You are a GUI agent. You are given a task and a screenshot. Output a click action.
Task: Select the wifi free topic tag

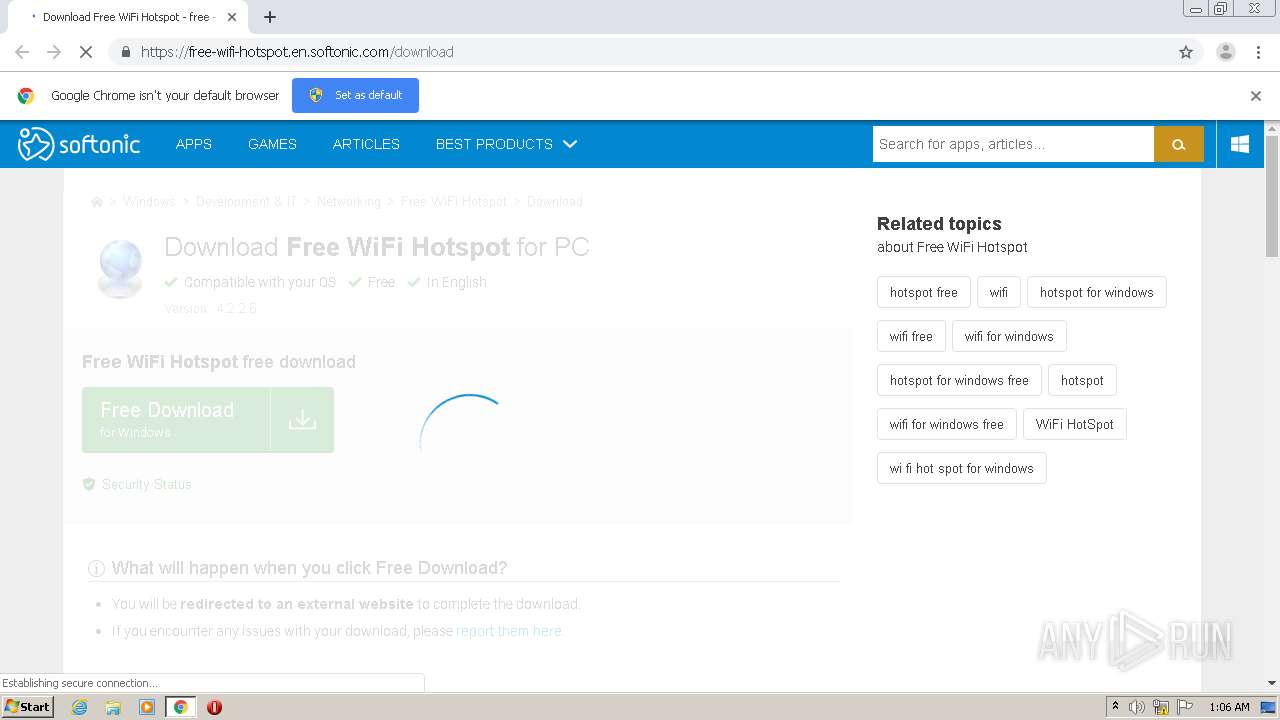(x=911, y=336)
